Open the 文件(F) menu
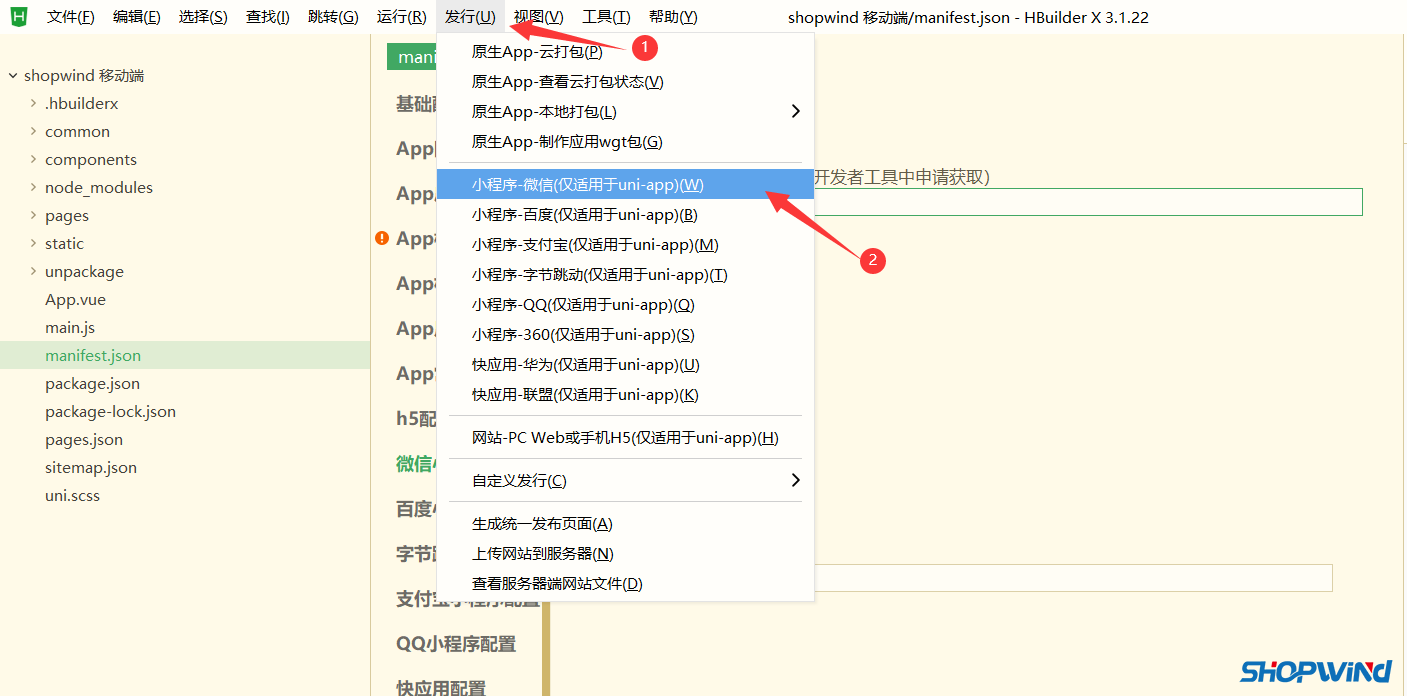This screenshot has height=696, width=1407. 71,17
